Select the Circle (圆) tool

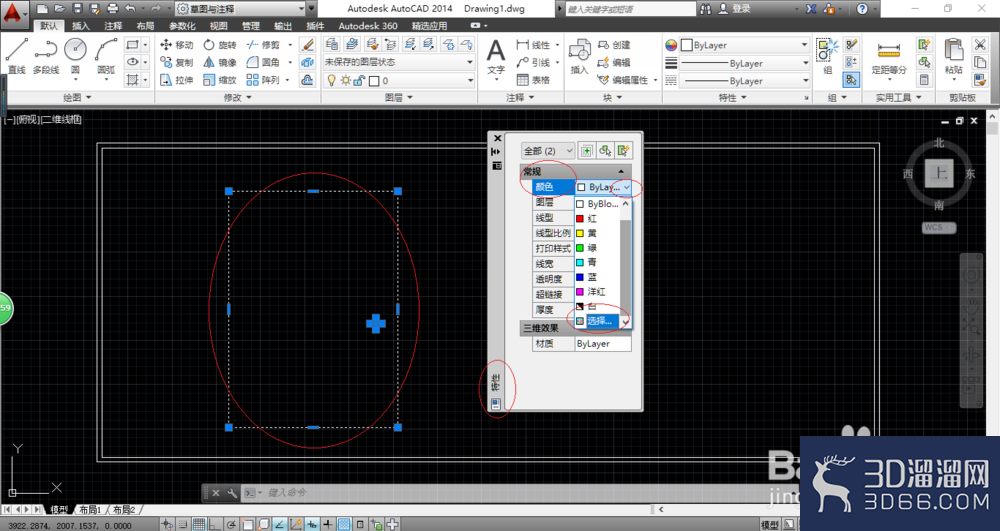(75, 56)
